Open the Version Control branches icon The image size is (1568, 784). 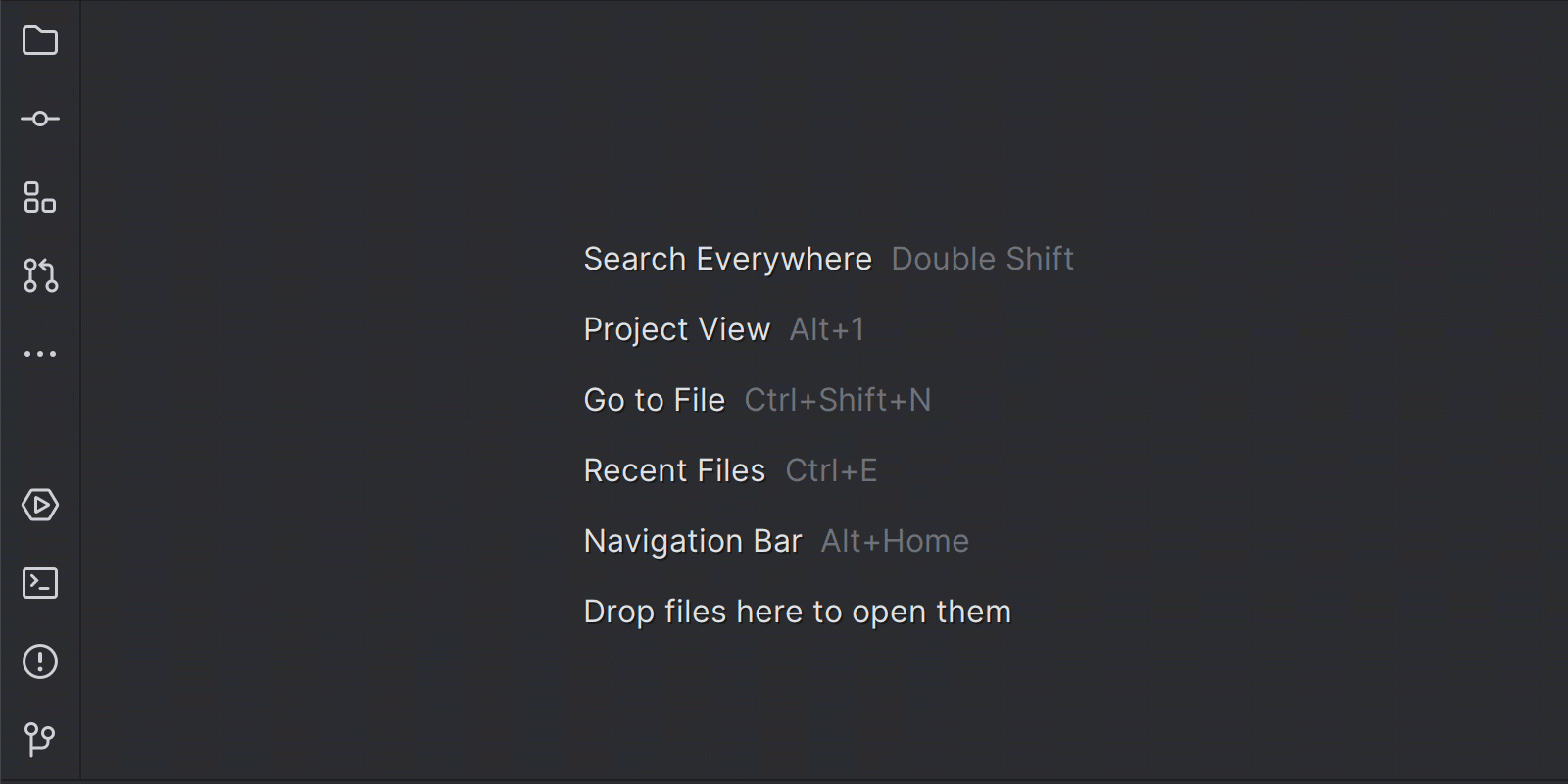pyautogui.click(x=39, y=740)
